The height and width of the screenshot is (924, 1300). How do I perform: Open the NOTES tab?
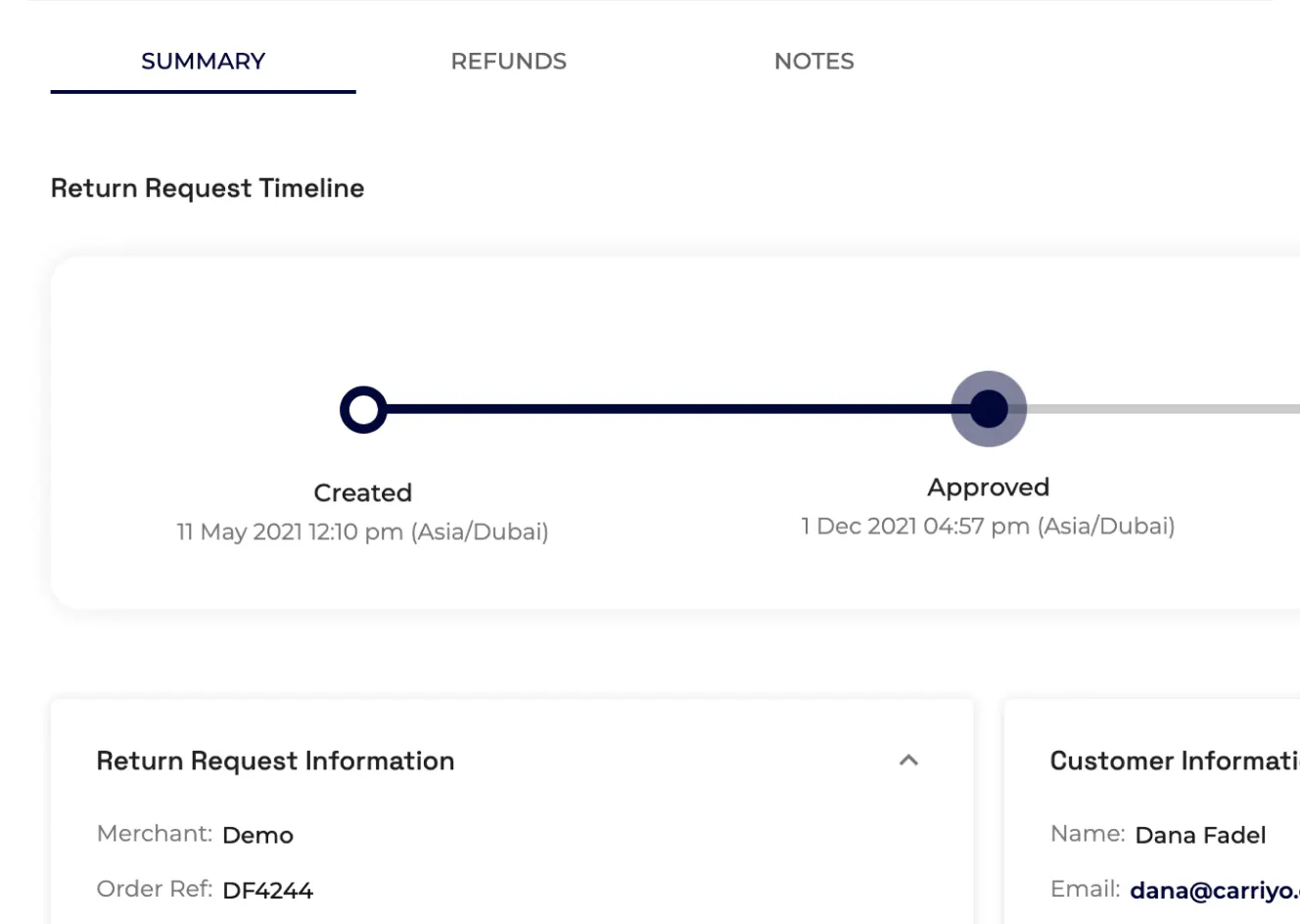[813, 62]
